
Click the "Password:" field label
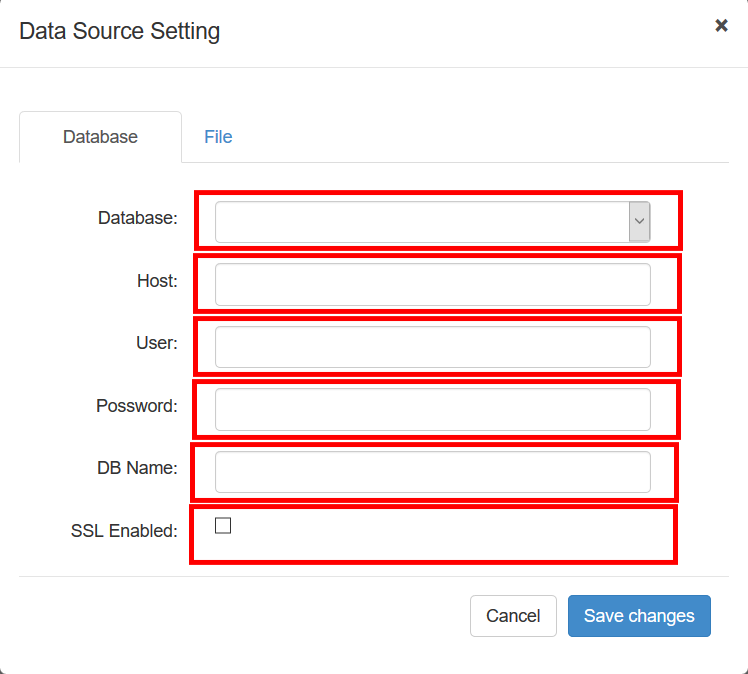(x=136, y=406)
